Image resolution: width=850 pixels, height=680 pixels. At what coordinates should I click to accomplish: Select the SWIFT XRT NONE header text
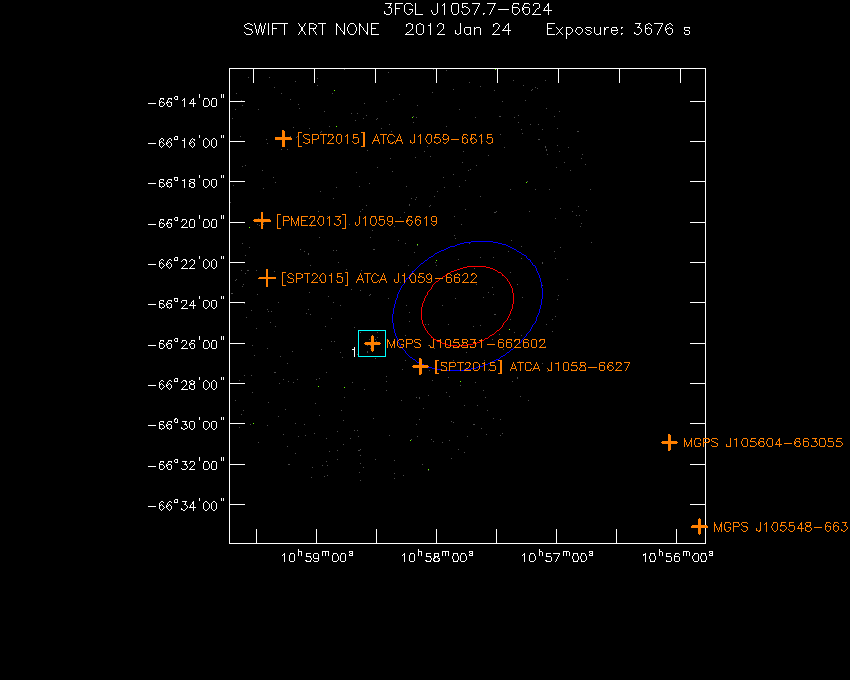(311, 29)
